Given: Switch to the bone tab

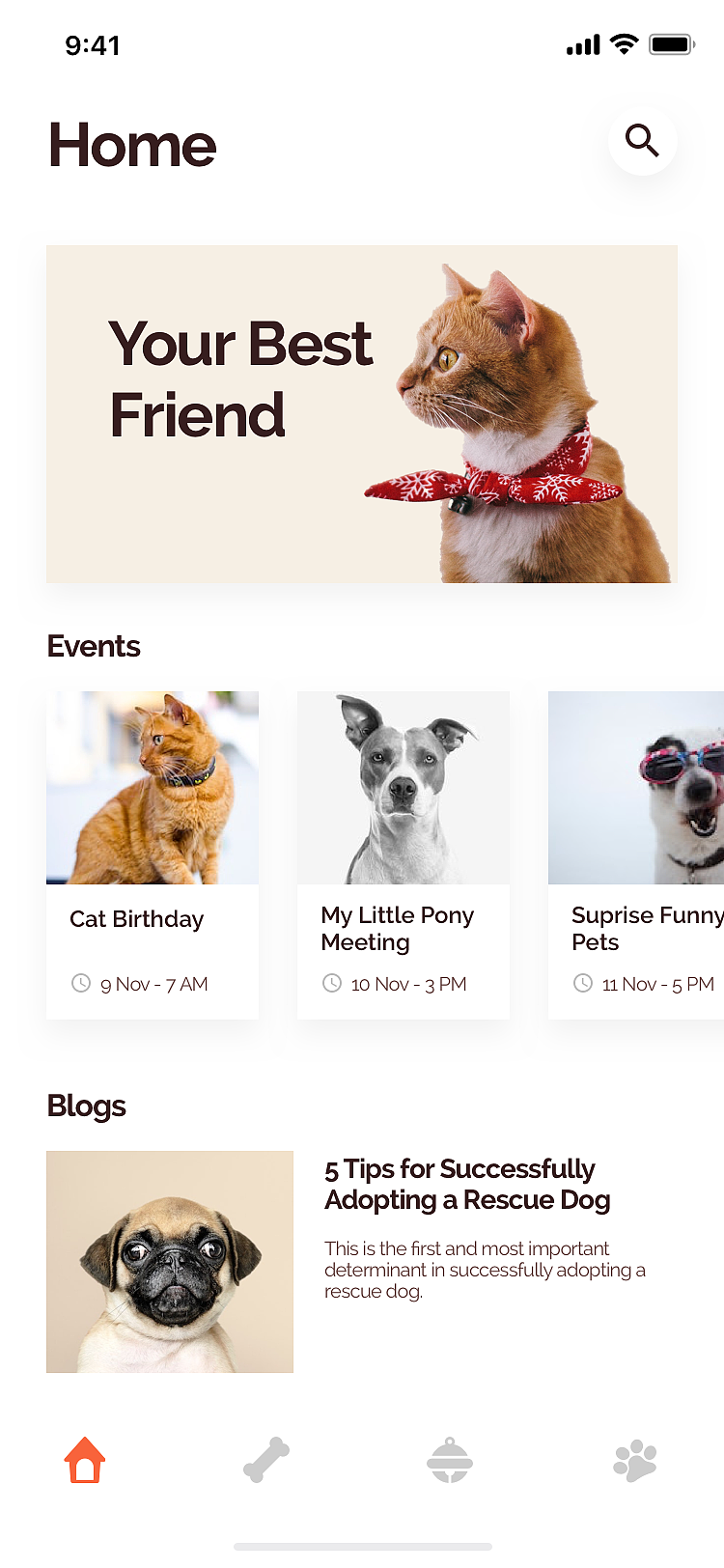Looking at the screenshot, I should [x=266, y=1459].
